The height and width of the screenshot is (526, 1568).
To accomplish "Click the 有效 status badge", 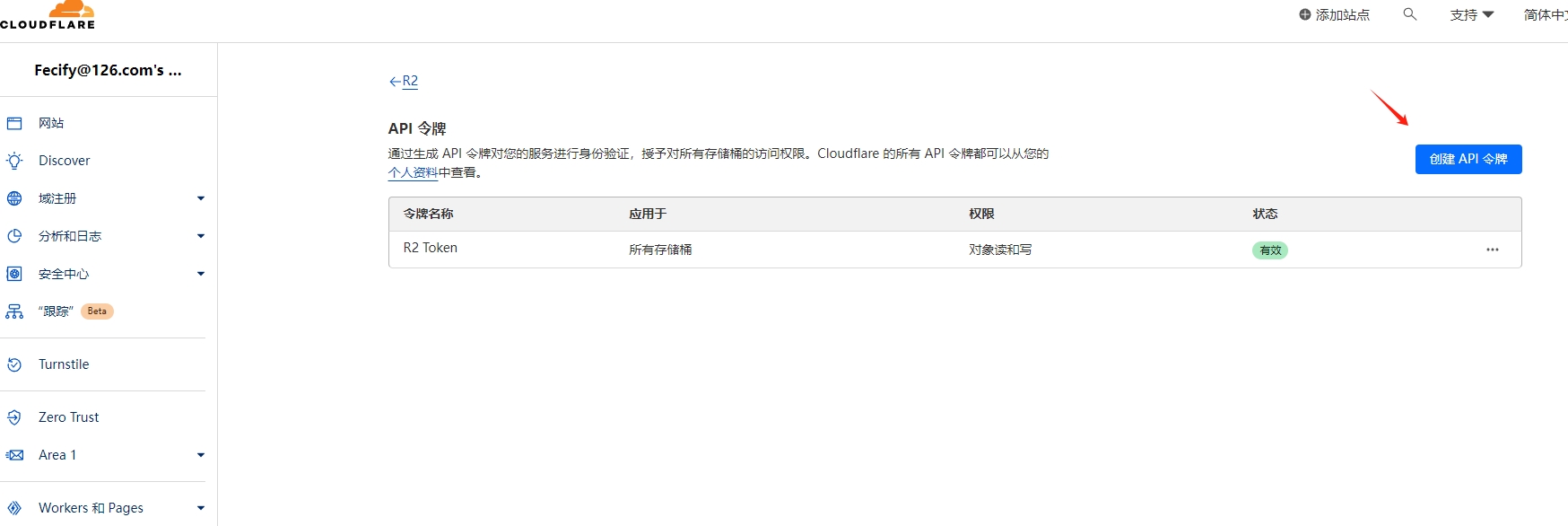I will [1270, 250].
